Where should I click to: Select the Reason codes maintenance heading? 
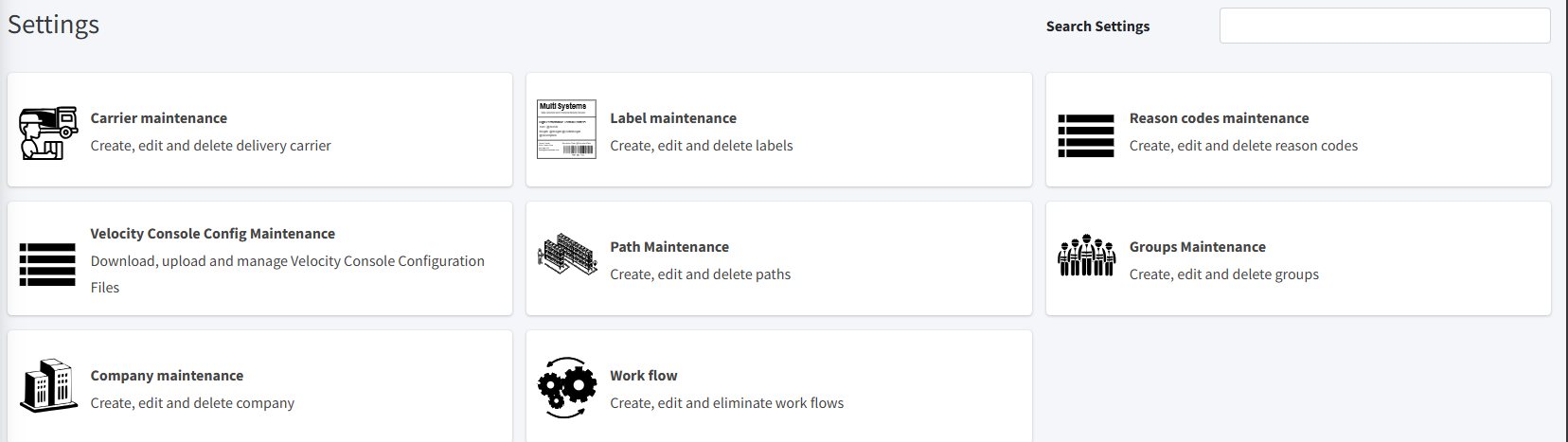(1219, 118)
